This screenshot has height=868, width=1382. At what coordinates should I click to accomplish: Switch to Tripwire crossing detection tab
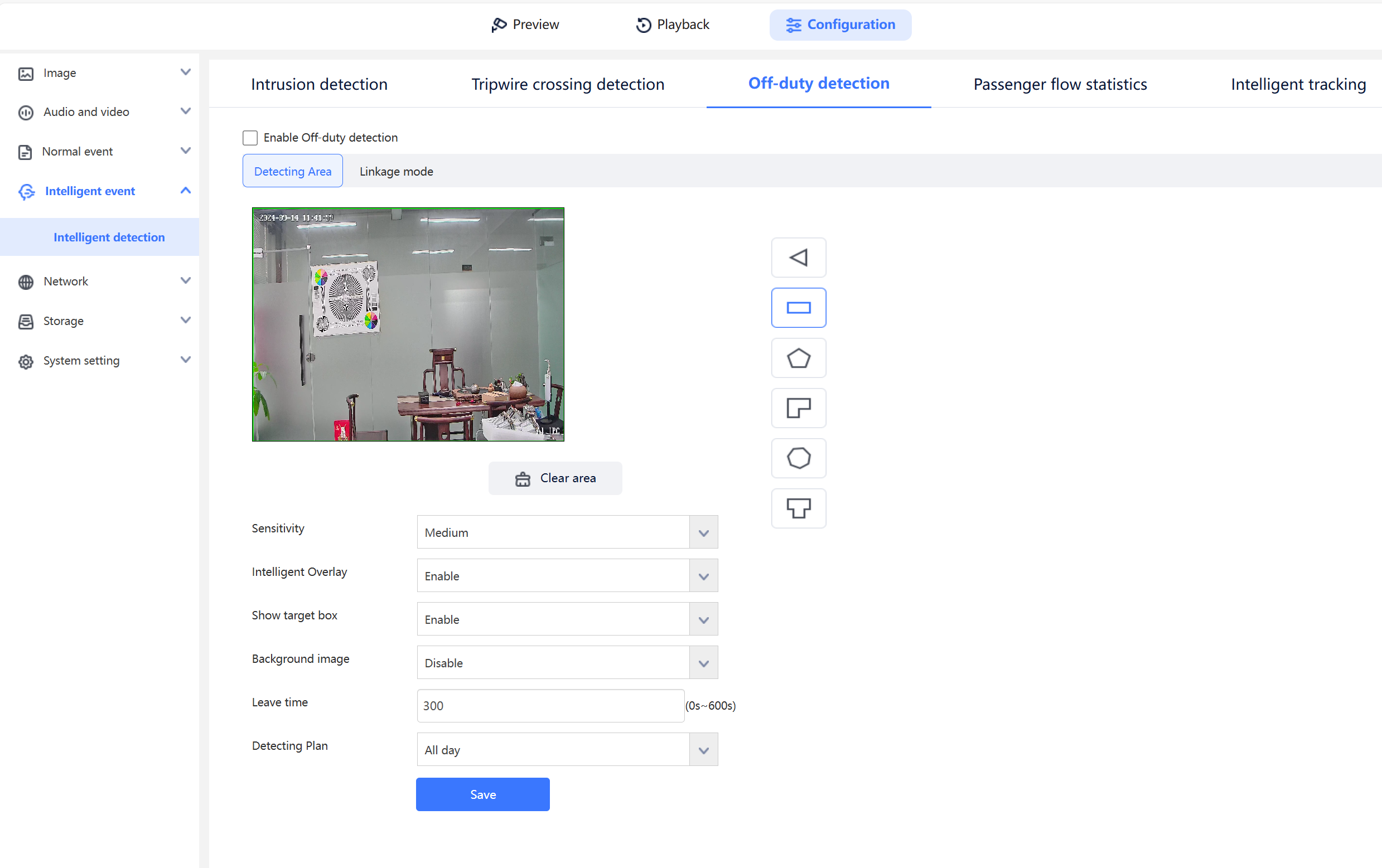point(567,84)
